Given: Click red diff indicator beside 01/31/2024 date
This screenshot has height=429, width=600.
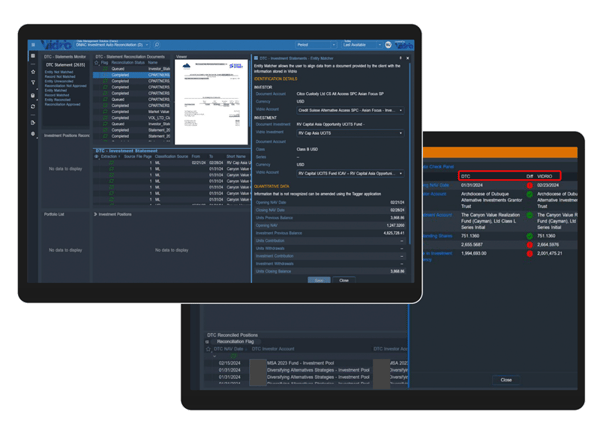Looking at the screenshot, I should [530, 185].
